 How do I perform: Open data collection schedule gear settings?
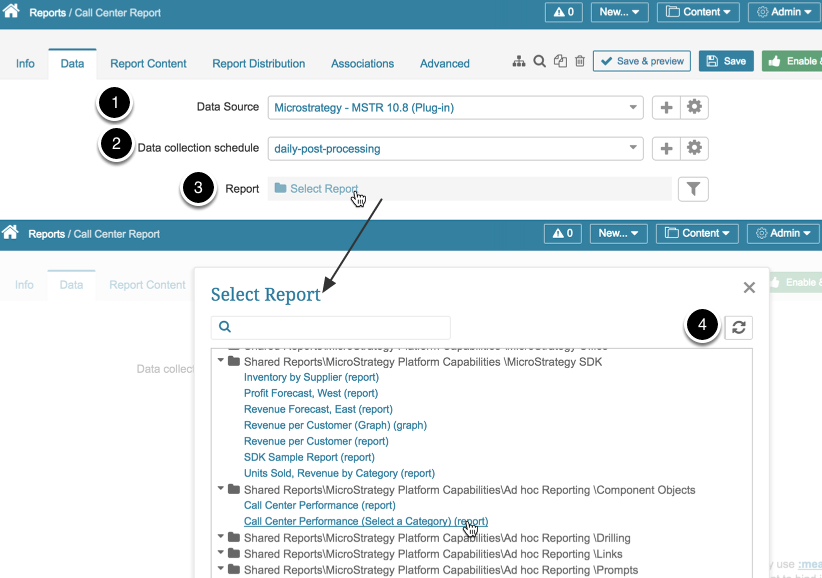[x=695, y=148]
